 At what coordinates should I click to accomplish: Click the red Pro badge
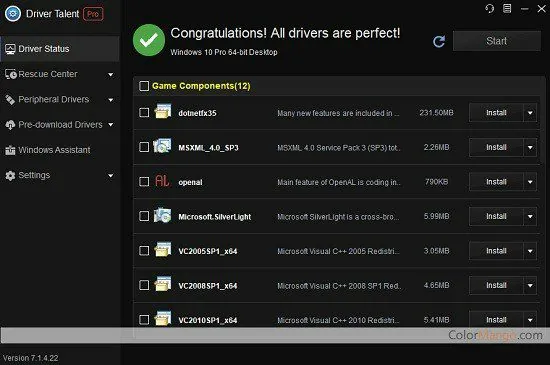(93, 14)
